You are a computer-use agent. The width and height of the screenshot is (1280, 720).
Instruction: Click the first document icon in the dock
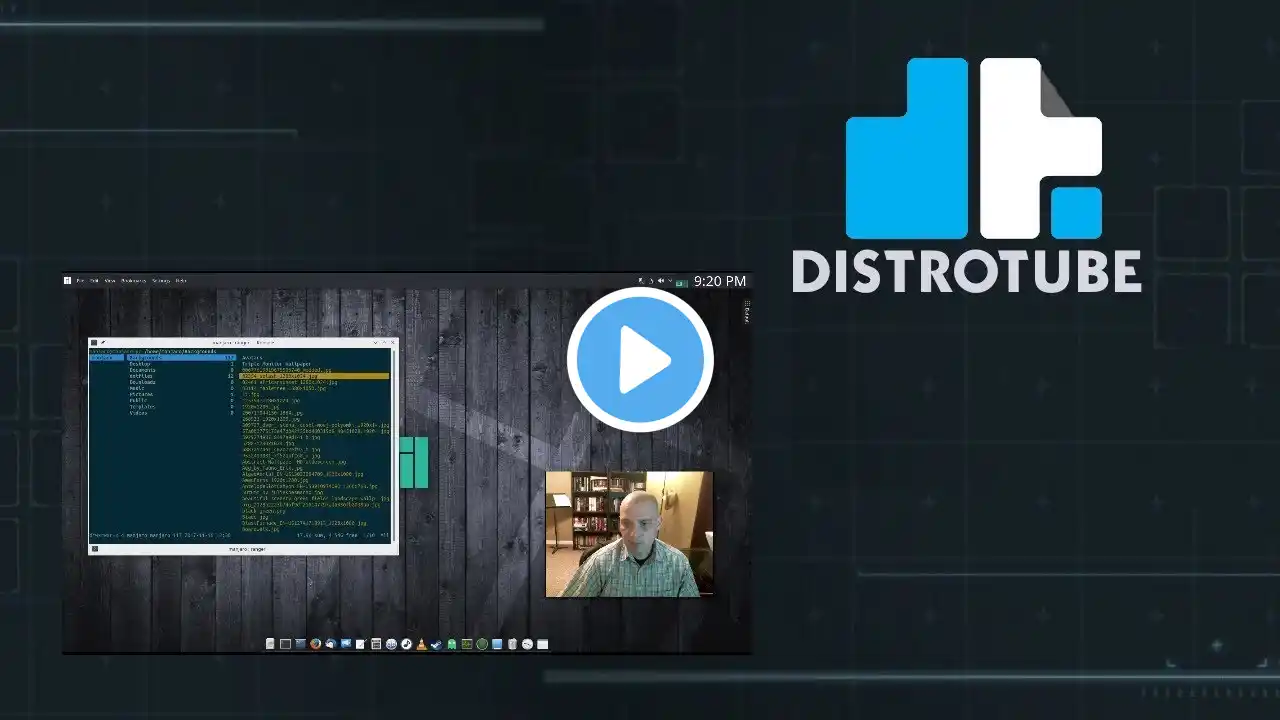coord(270,644)
